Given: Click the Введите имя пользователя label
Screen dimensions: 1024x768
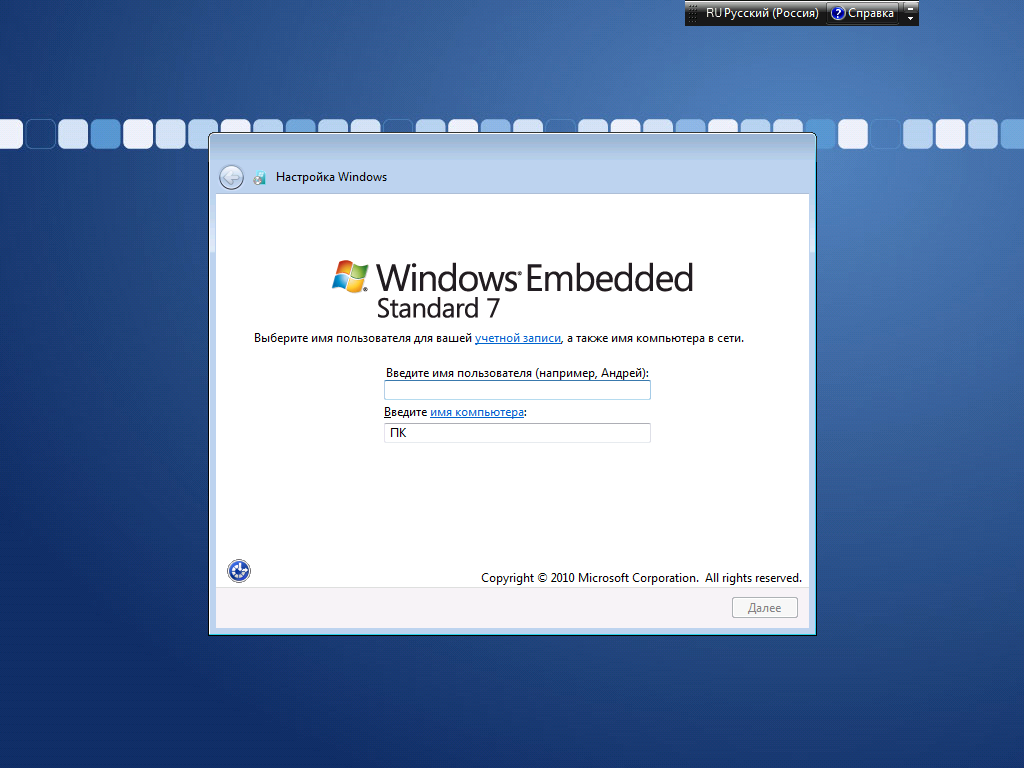Looking at the screenshot, I should pos(517,373).
